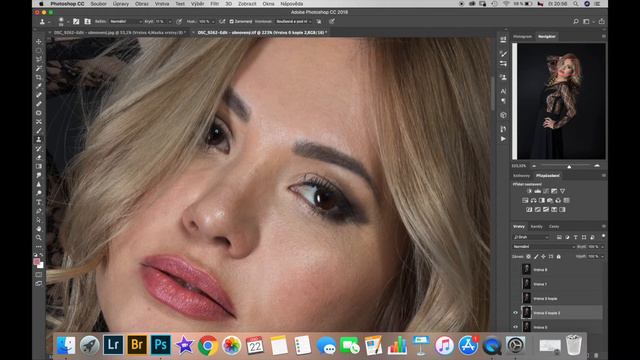Viewport: 640px width, 360px height.
Task: Open the Hust. flow dropdown
Action: click(206, 21)
